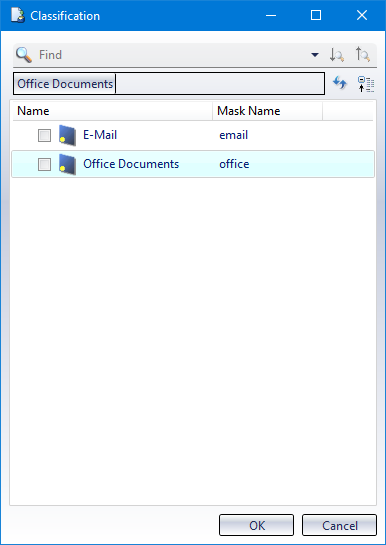Viewport: 386px width, 545px height.
Task: Check the E-Mail checkbox
Action: point(44,135)
